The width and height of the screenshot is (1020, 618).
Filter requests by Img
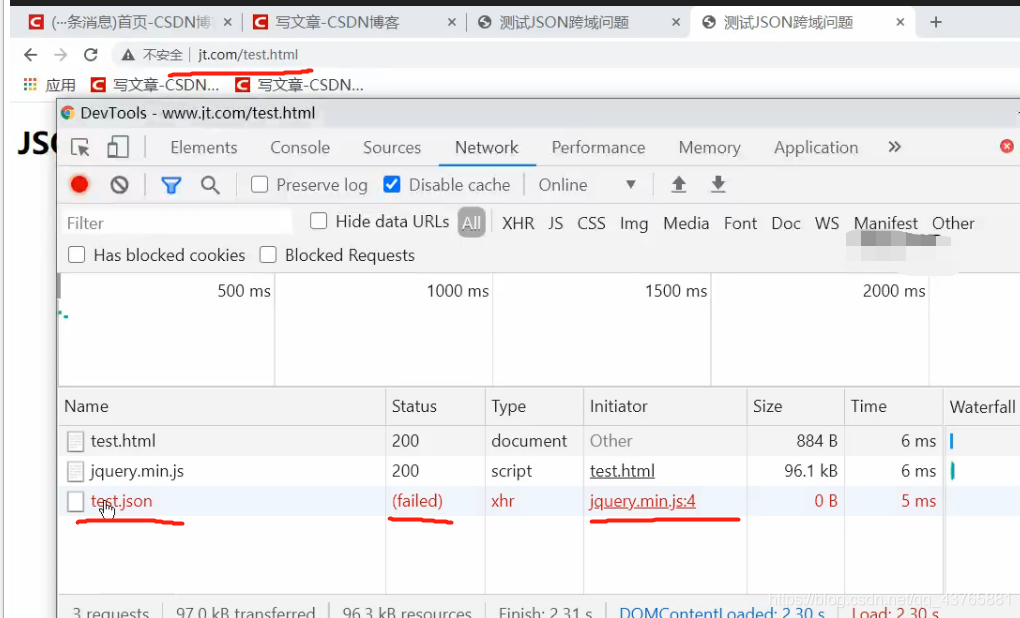[x=634, y=224]
